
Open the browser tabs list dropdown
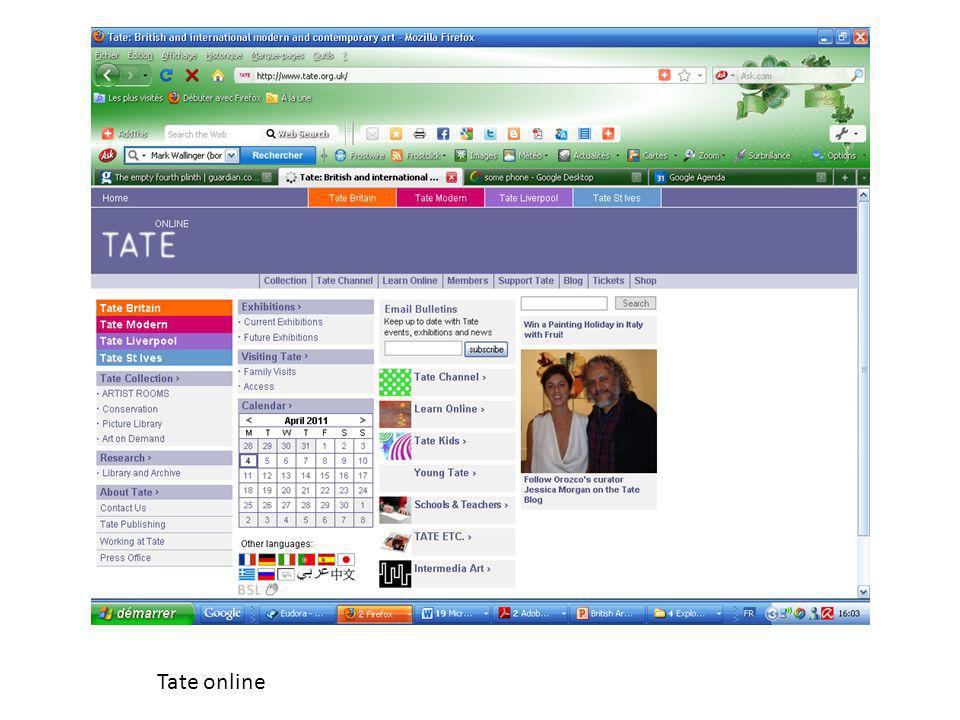pos(863,178)
